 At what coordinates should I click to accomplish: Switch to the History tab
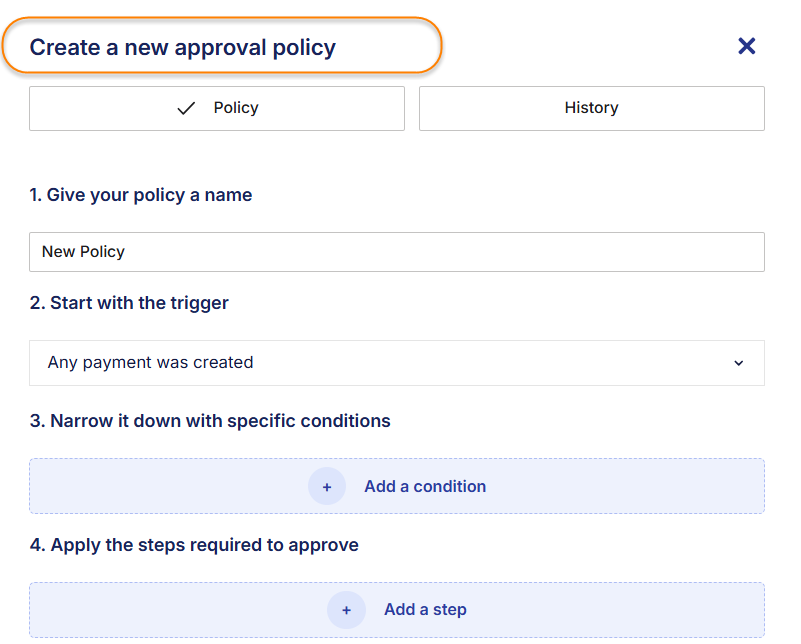coord(591,108)
